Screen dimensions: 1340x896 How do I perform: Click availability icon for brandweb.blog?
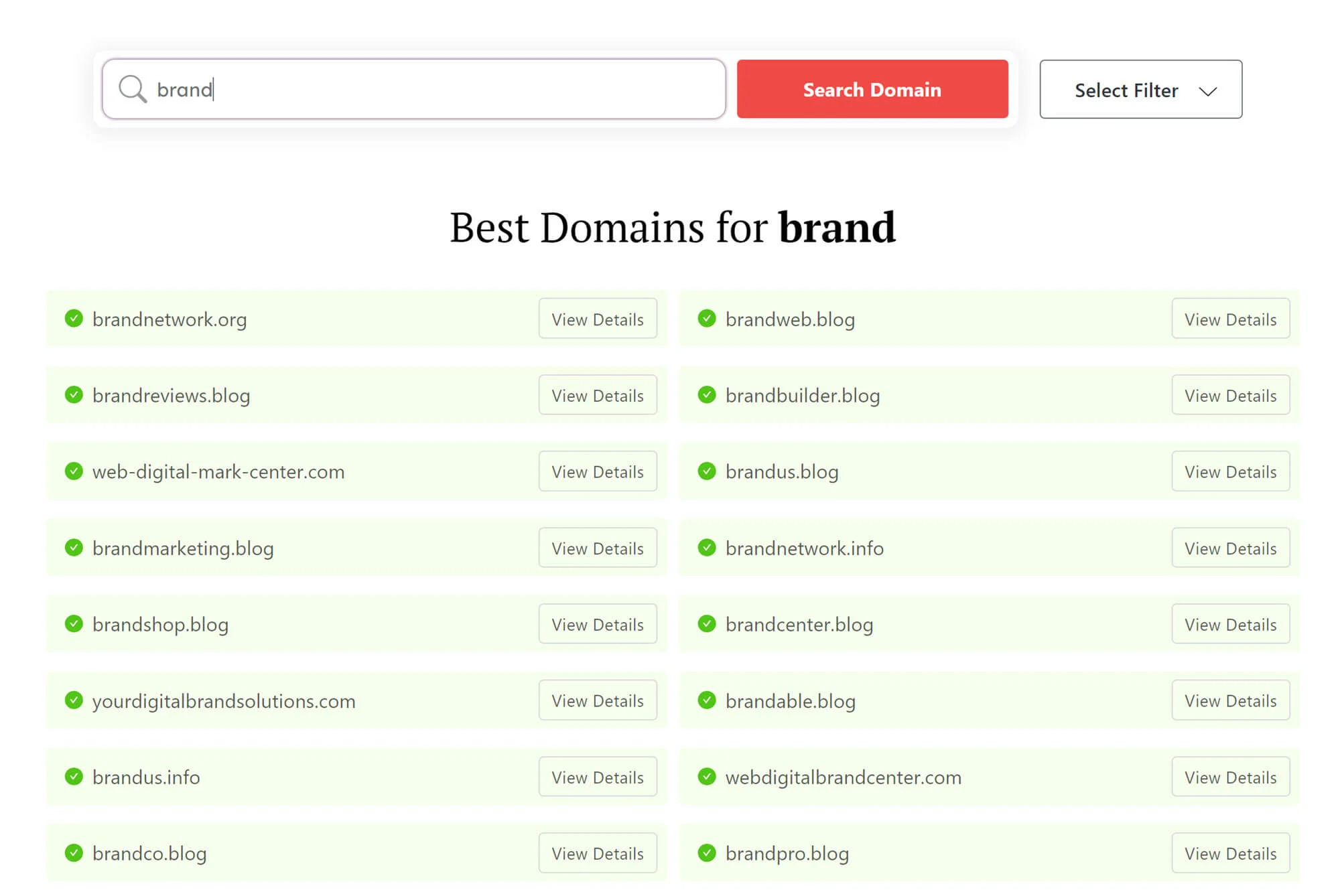(706, 318)
